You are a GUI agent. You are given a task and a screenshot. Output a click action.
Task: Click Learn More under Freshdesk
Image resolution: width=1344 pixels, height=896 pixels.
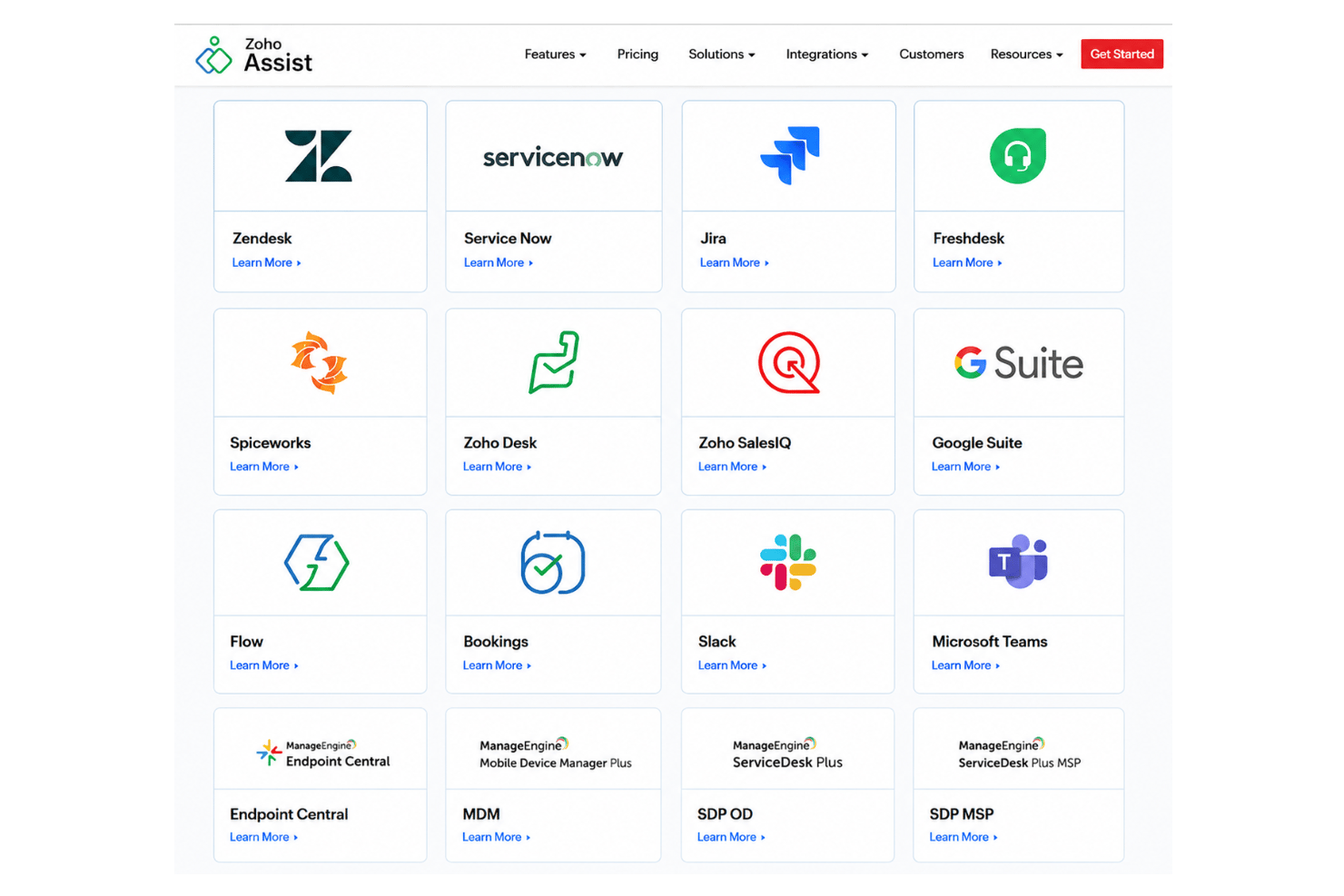click(x=967, y=263)
